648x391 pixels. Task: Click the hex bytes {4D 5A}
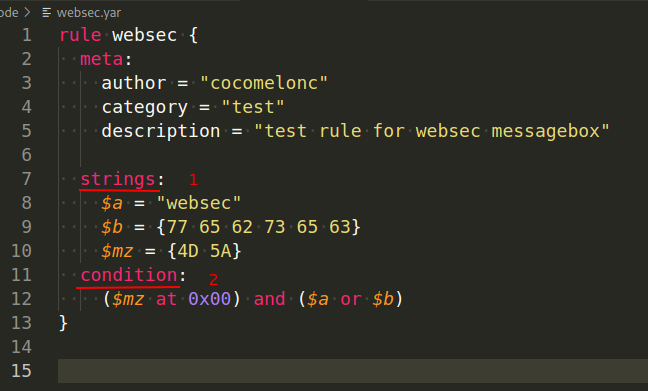point(204,251)
